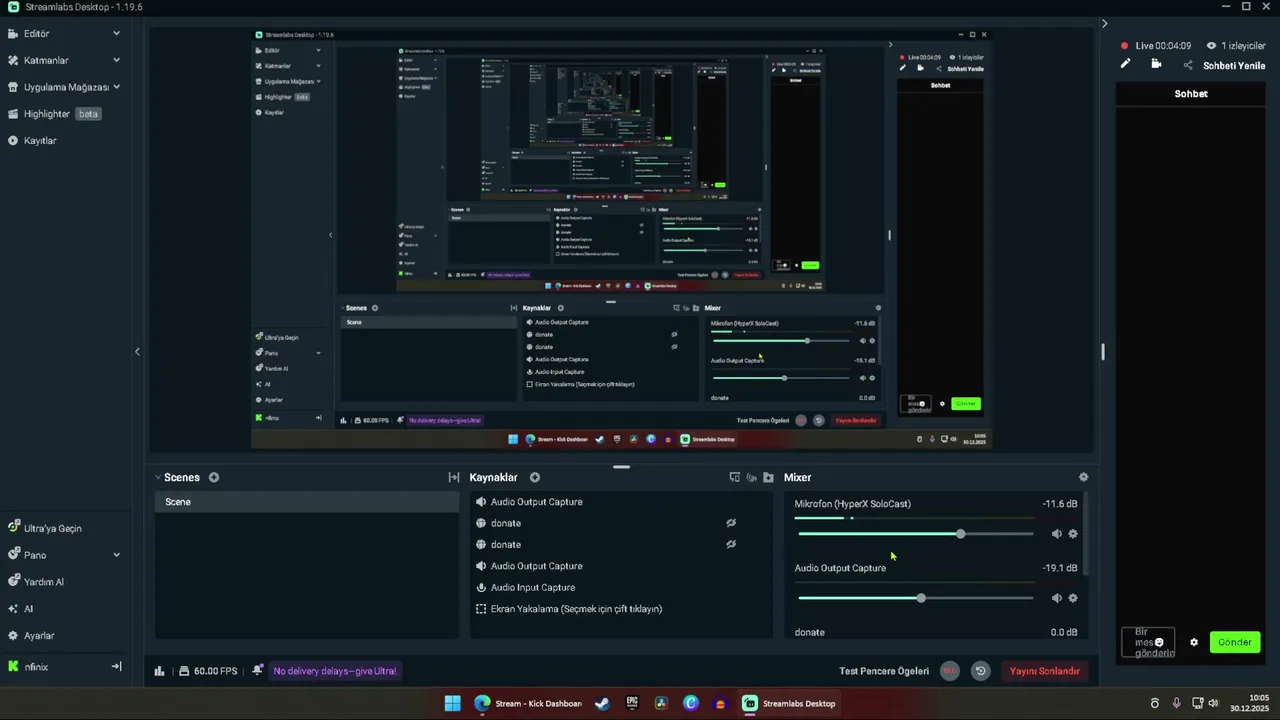The image size is (1280, 720).
Task: Share stream with share icon
Action: coord(1188,65)
